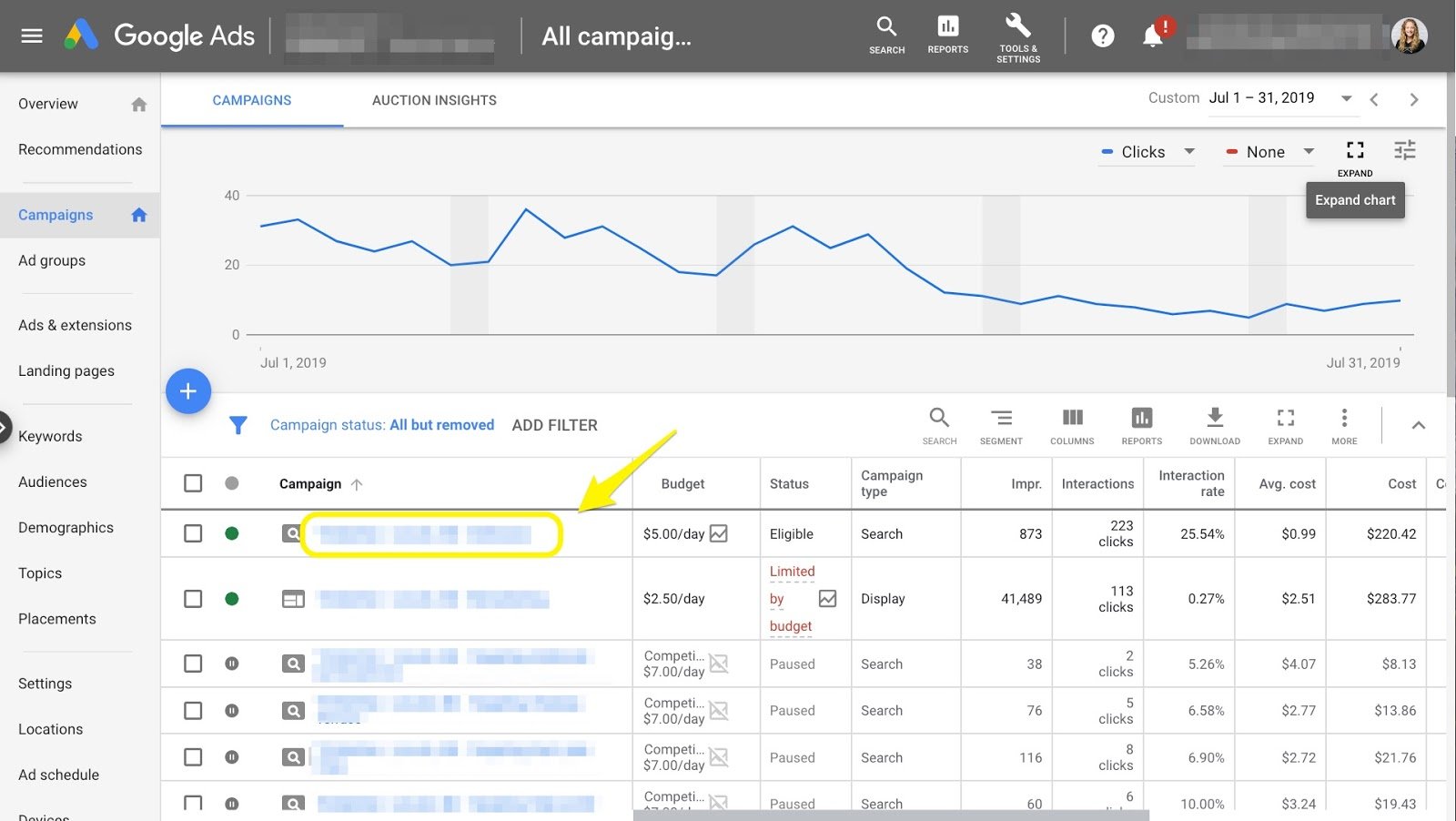Add new campaign with plus button
Viewport: 1456px width, 821px height.
pyautogui.click(x=188, y=391)
